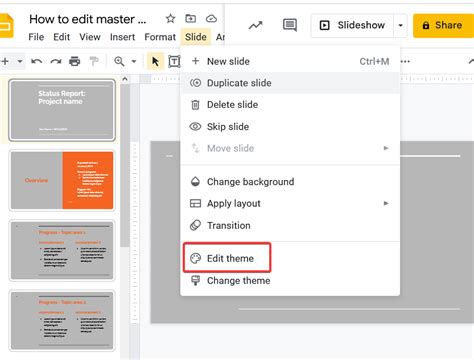Viewport: 474px width, 360px height.
Task: Click the Undo arrow
Action: point(36,61)
